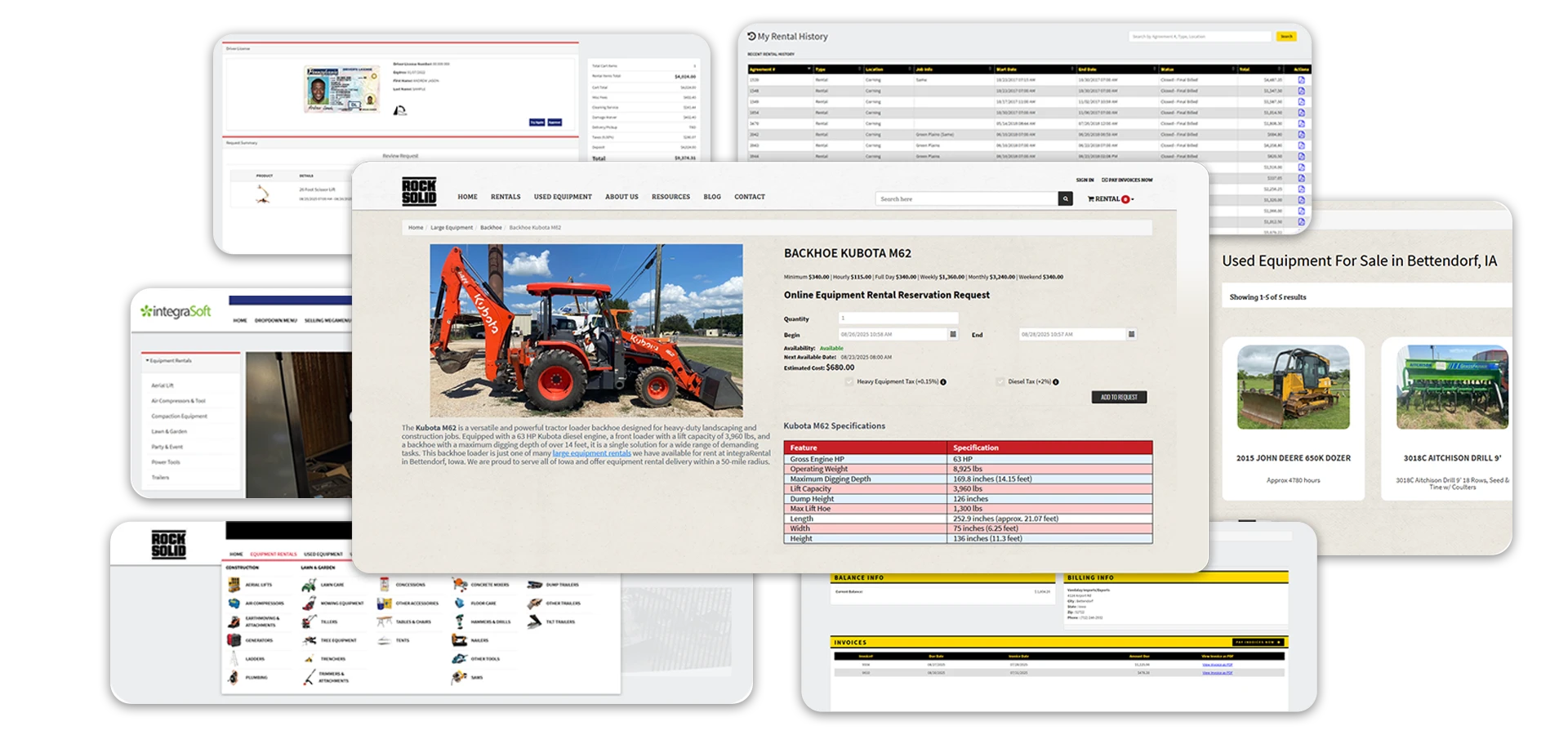This screenshot has height=735, width=1568.
Task: Click the Large Equipment breadcrumb link
Action: tap(452, 228)
